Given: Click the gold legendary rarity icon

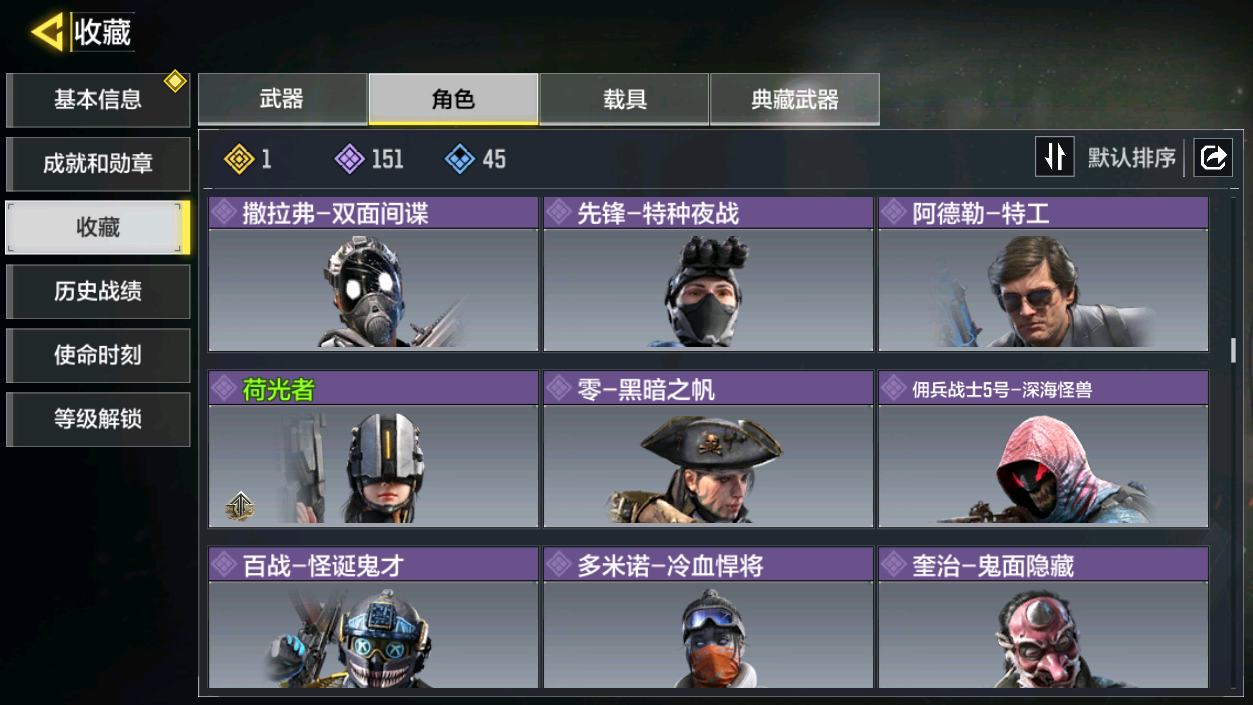Looking at the screenshot, I should point(238,159).
